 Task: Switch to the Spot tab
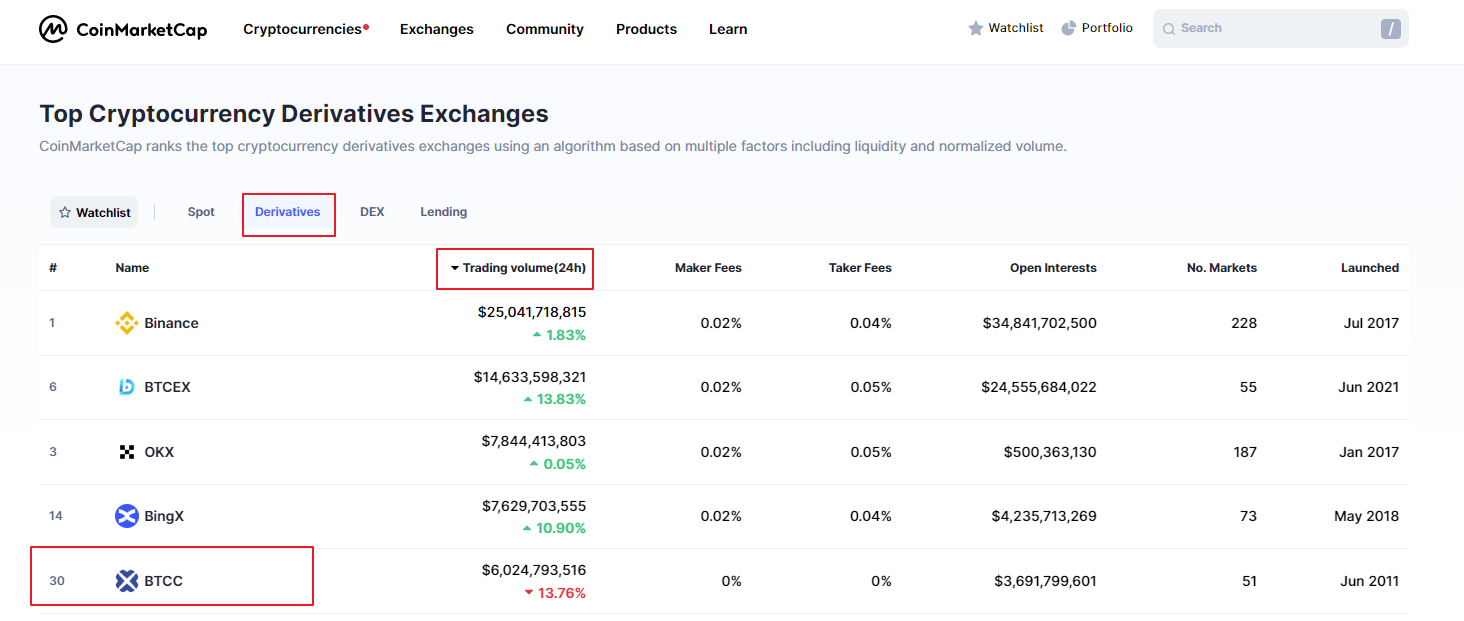(201, 212)
